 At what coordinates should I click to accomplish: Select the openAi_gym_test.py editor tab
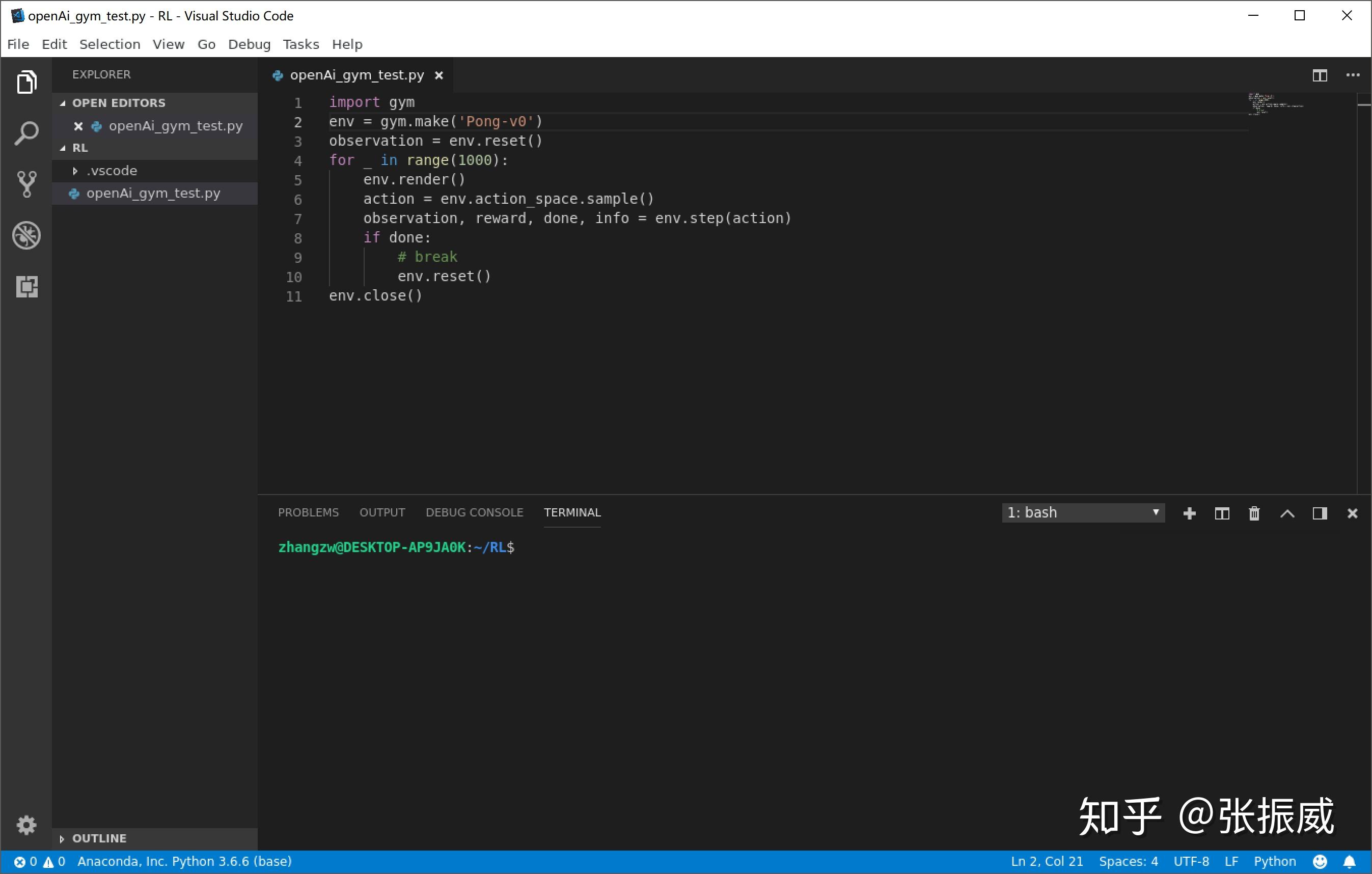tap(356, 75)
